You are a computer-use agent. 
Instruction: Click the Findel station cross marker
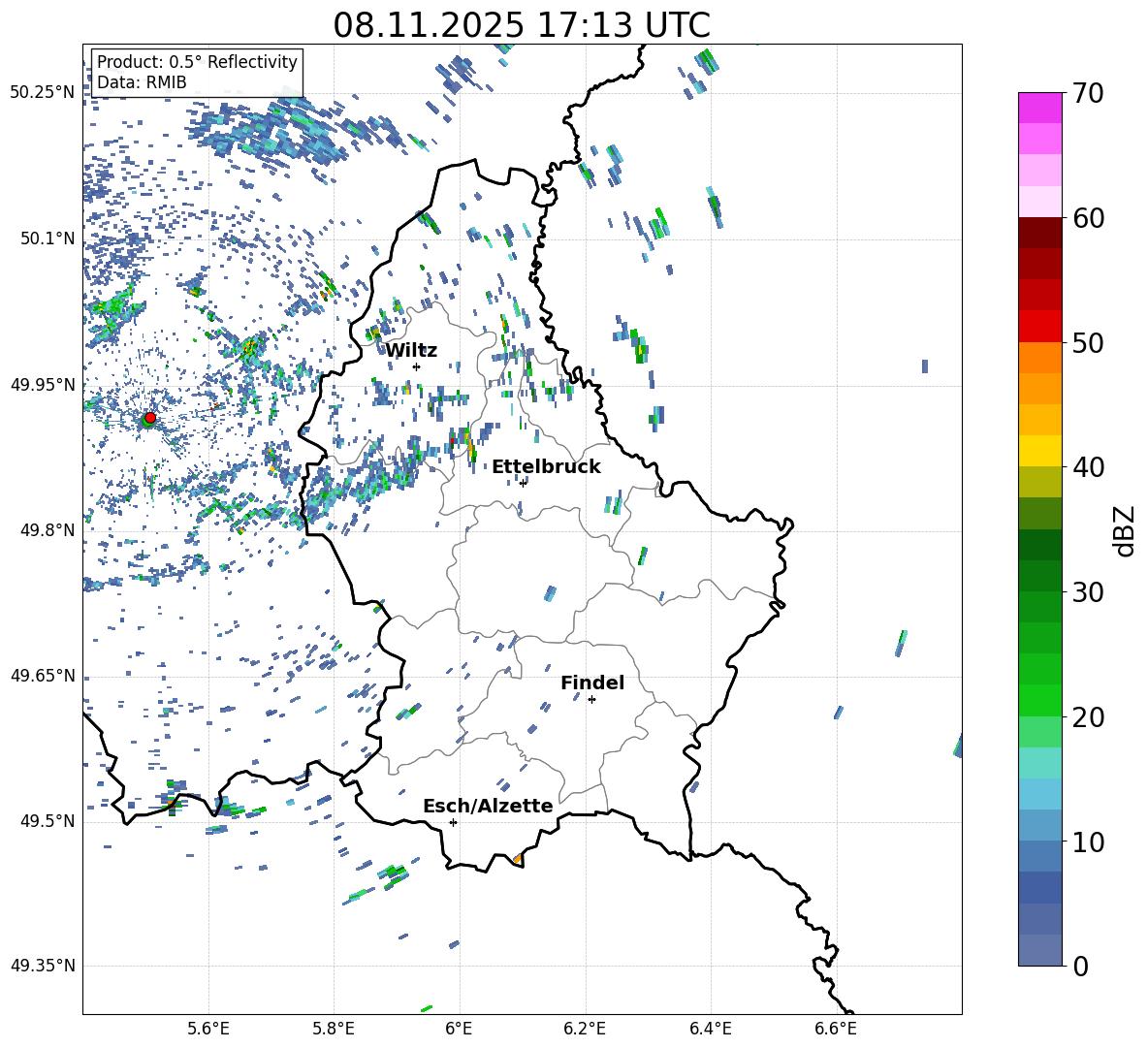point(591,700)
